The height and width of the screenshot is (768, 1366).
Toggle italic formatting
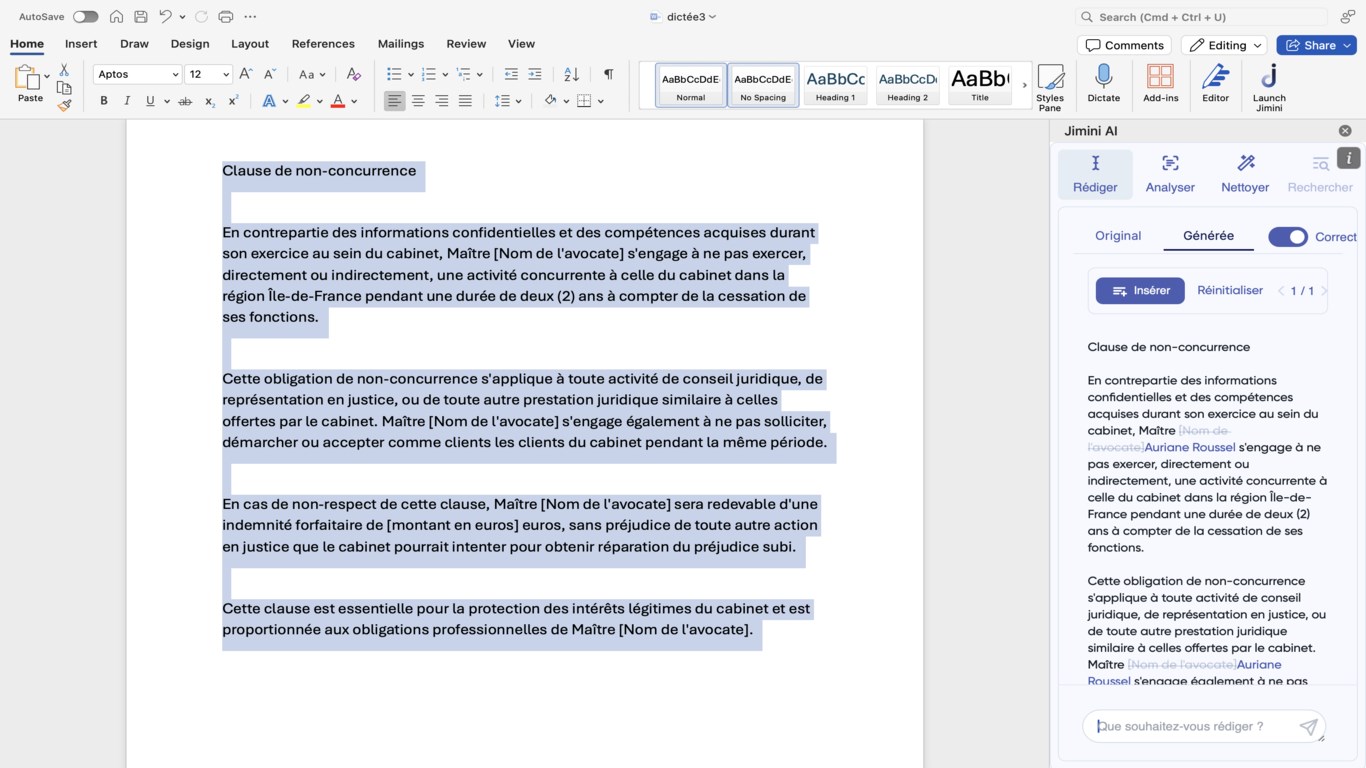[x=127, y=101]
